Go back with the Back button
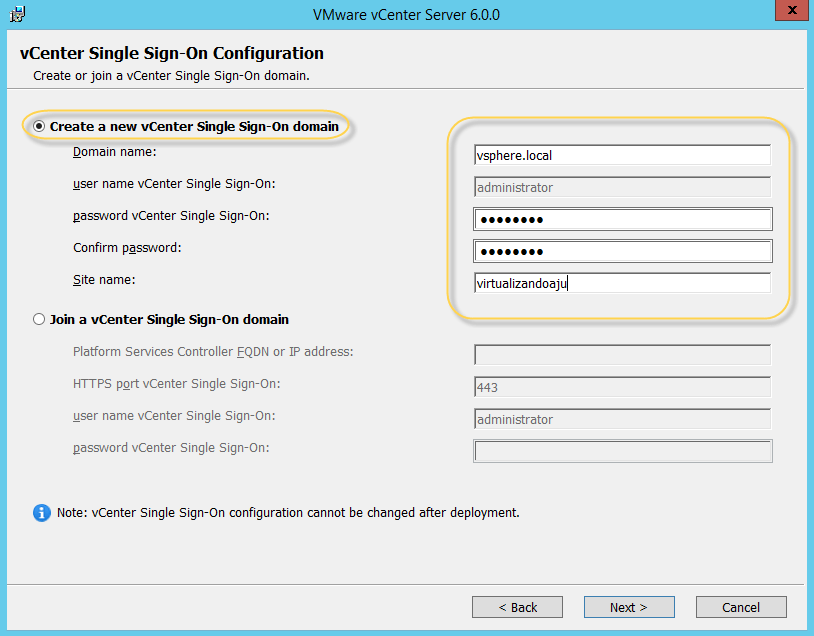The width and height of the screenshot is (814, 636). coord(518,607)
